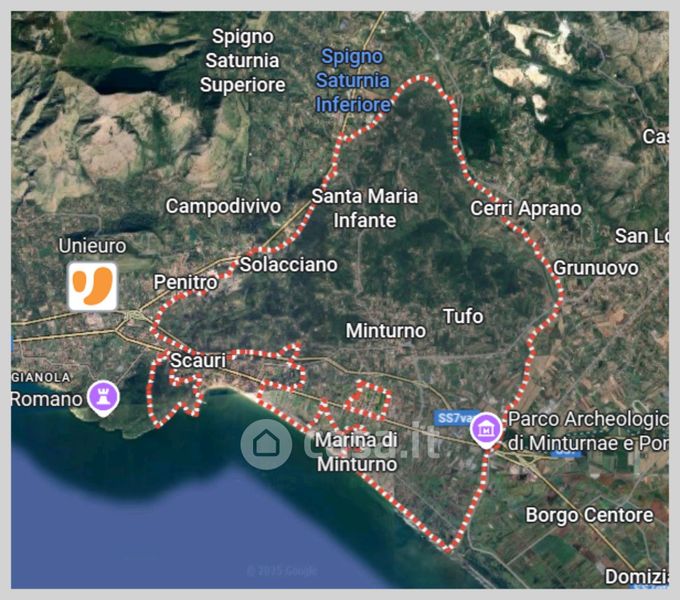Click the Unieuro store name text
Viewport: 680px width, 600px height.
92,246
